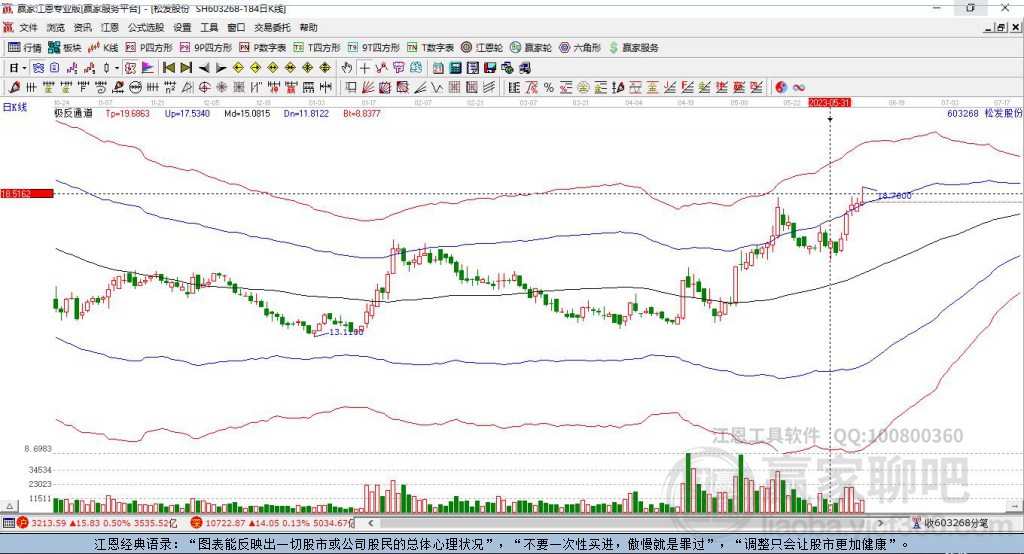Image resolution: width=1024 pixels, height=554 pixels.
Task: Jump to first bar icon
Action: (168, 68)
